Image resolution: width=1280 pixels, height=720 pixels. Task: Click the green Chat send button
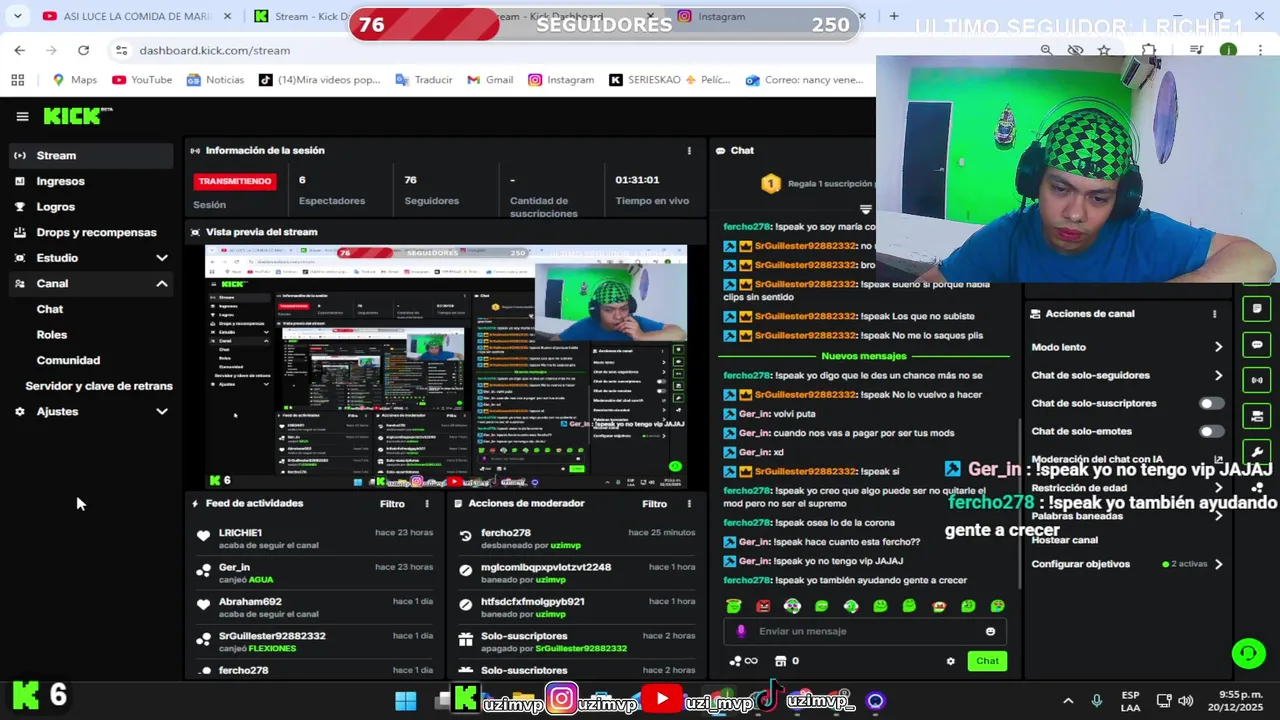point(987,661)
